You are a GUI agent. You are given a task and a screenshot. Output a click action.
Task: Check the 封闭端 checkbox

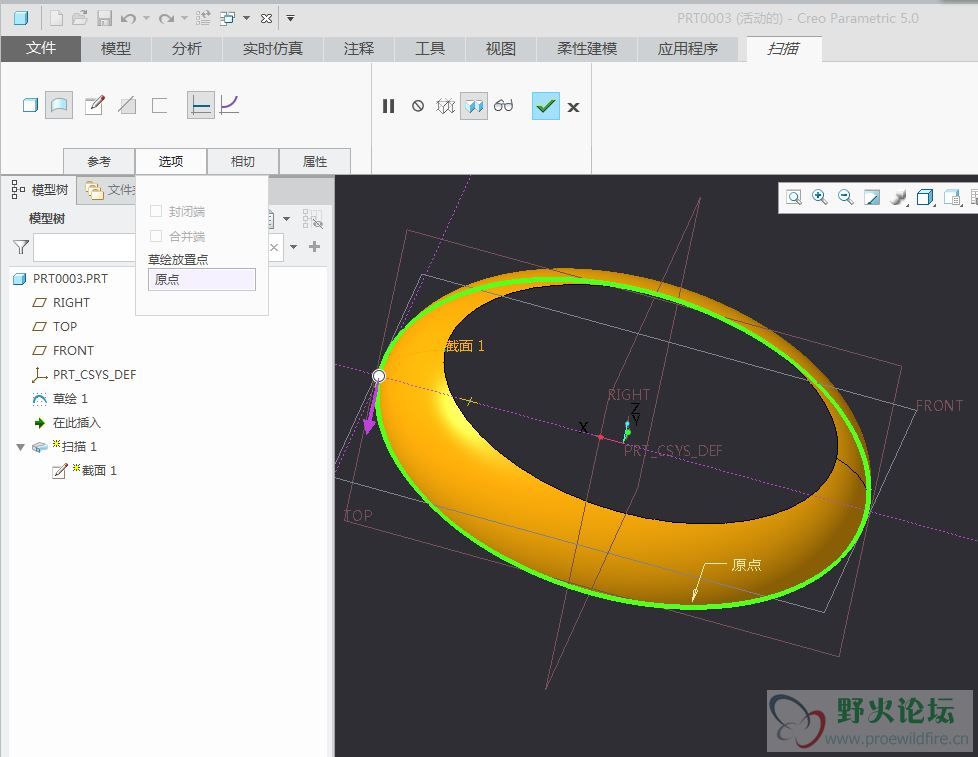tap(156, 211)
